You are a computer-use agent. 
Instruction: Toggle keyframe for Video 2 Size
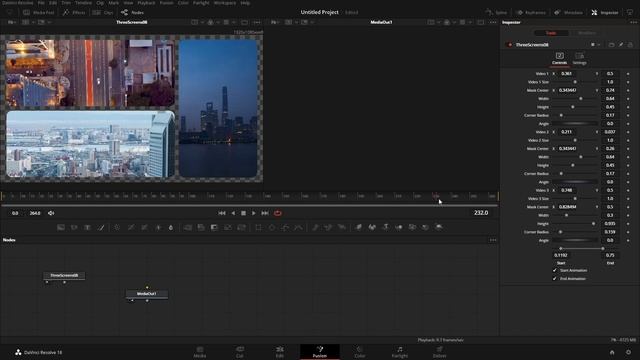(628, 140)
